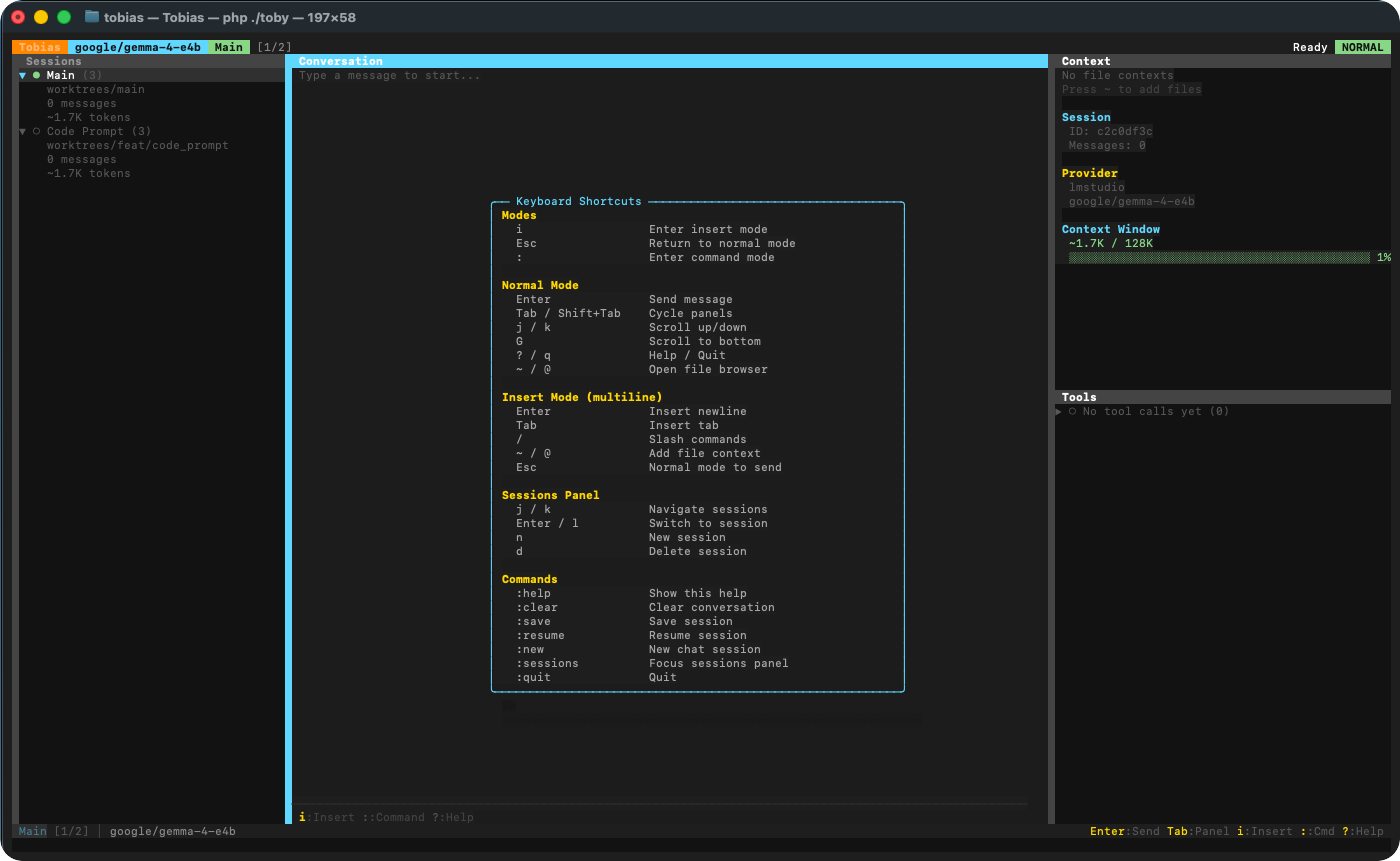Click the 'Open file browser' shortcut row

tap(698, 369)
